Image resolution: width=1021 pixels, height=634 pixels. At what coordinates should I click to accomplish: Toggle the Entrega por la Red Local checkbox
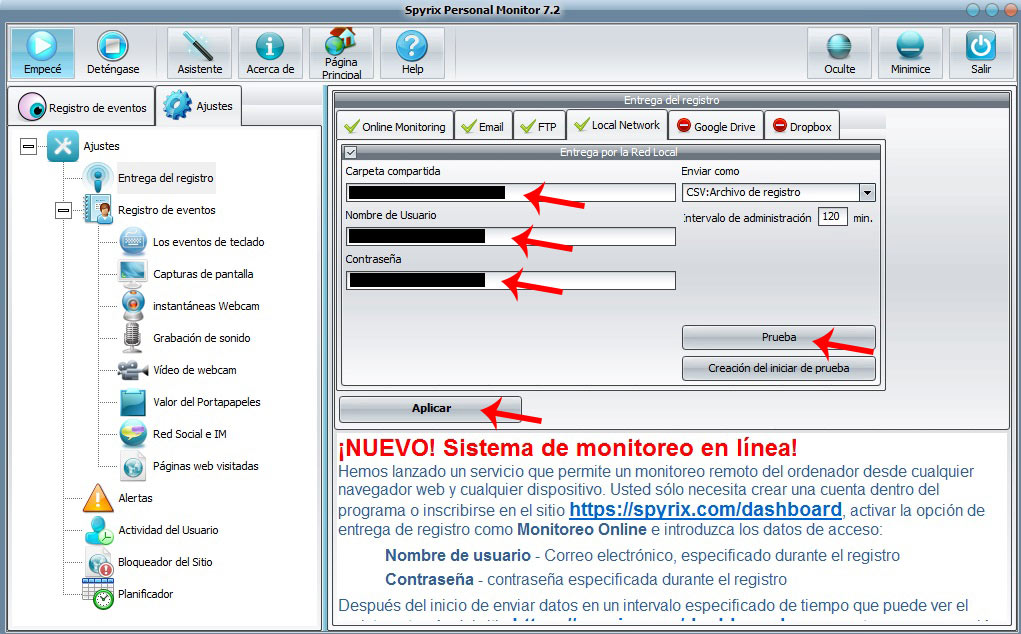tap(350, 152)
